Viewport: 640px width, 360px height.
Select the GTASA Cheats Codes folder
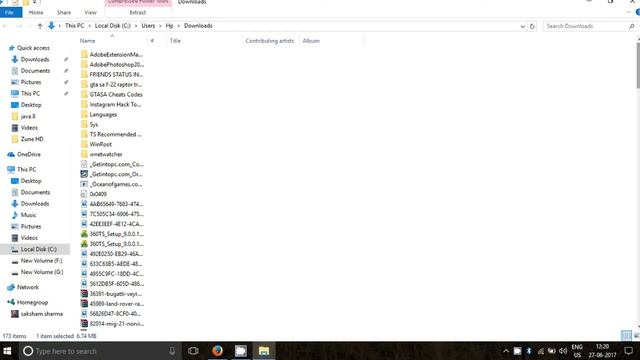(116, 95)
